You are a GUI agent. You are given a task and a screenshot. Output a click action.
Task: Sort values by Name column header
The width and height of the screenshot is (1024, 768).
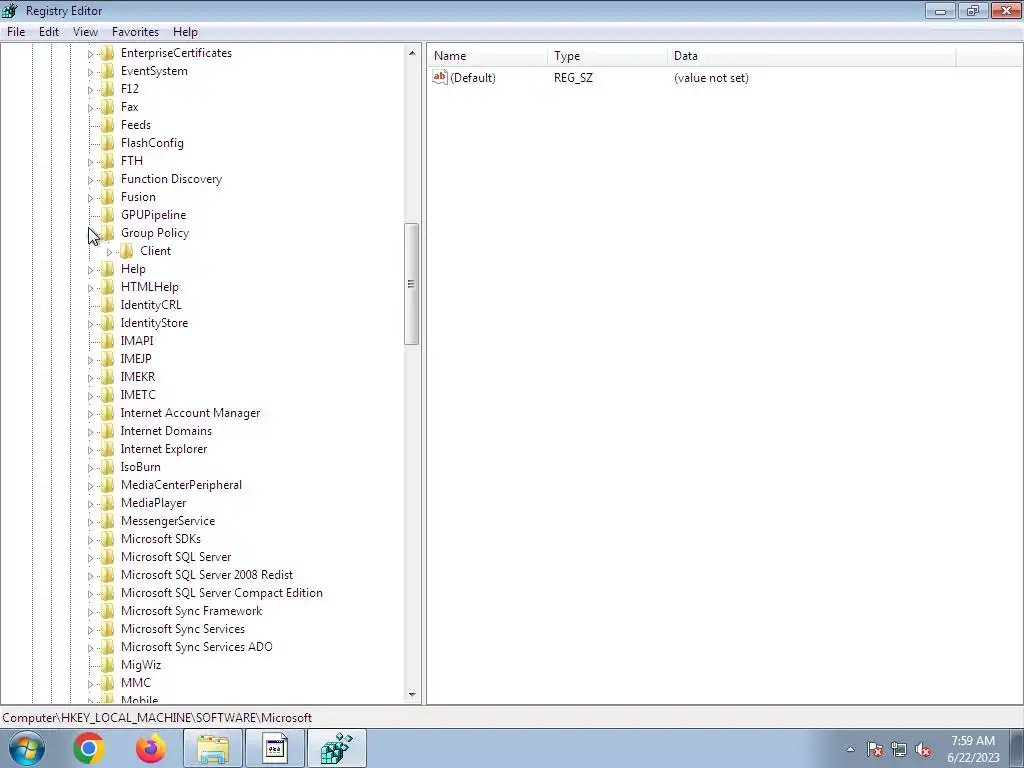coord(487,56)
